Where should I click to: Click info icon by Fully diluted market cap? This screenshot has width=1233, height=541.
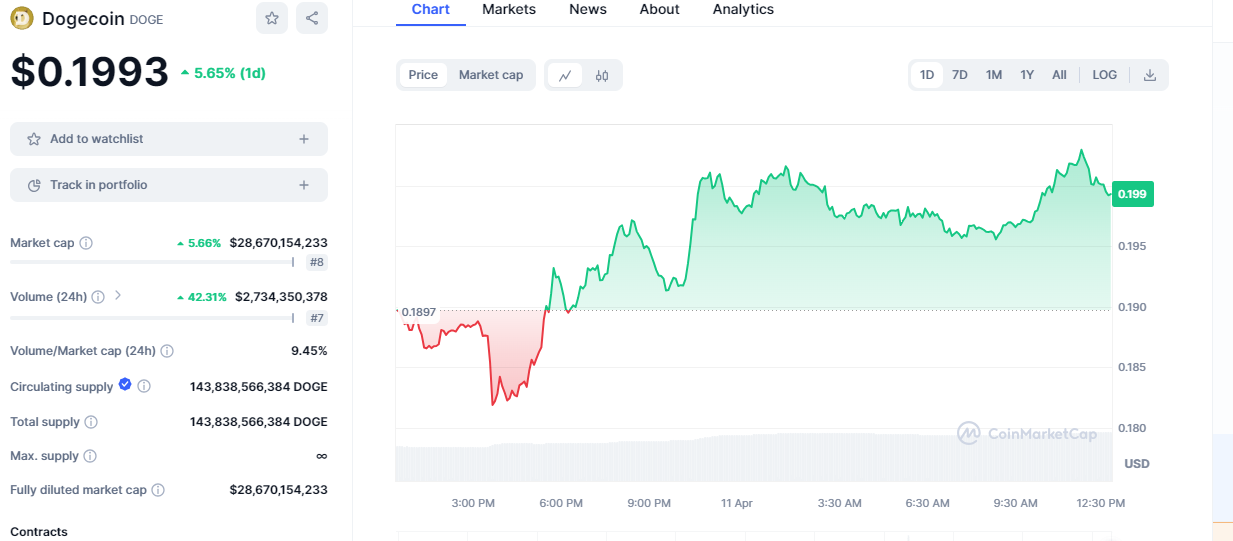pyautogui.click(x=158, y=490)
